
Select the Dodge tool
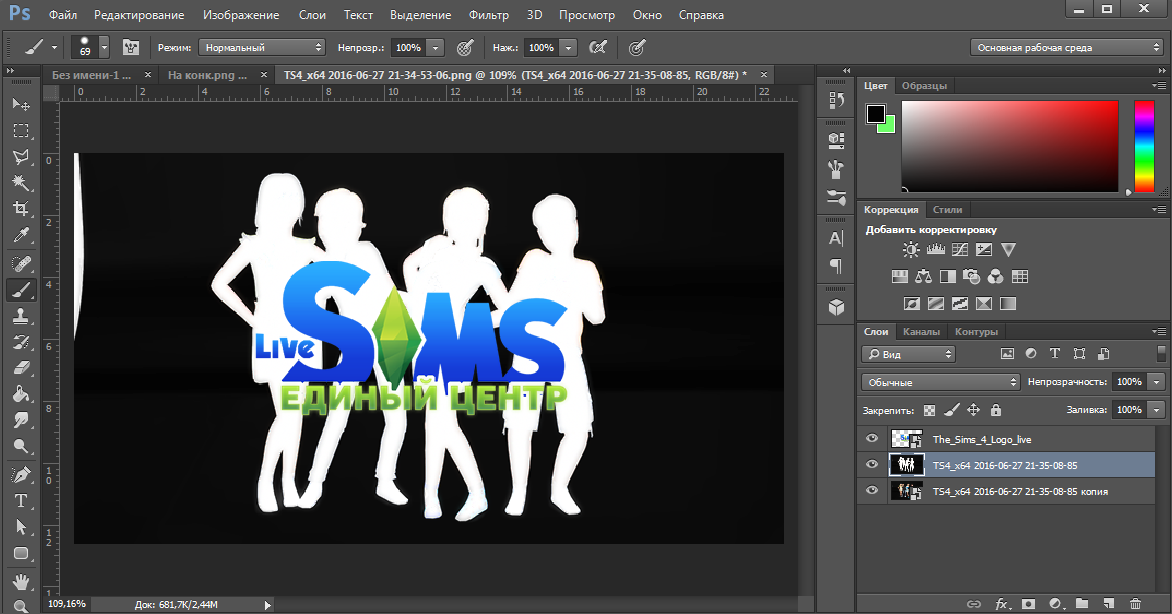click(x=21, y=446)
